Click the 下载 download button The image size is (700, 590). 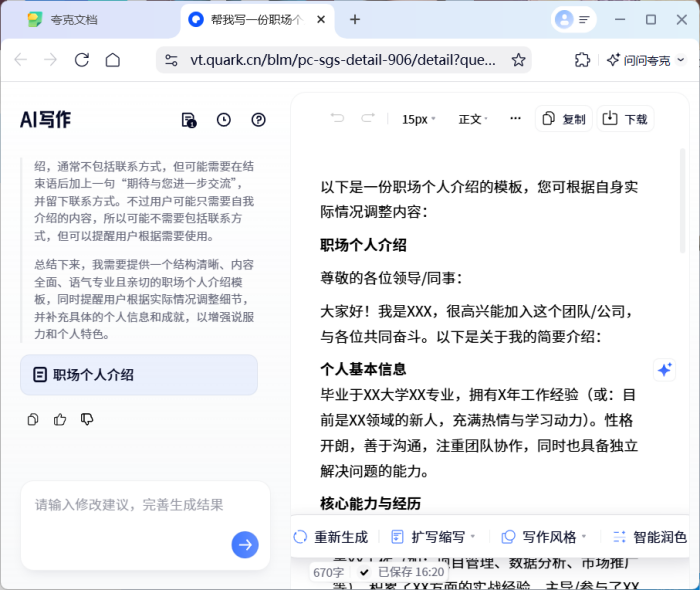[x=625, y=119]
